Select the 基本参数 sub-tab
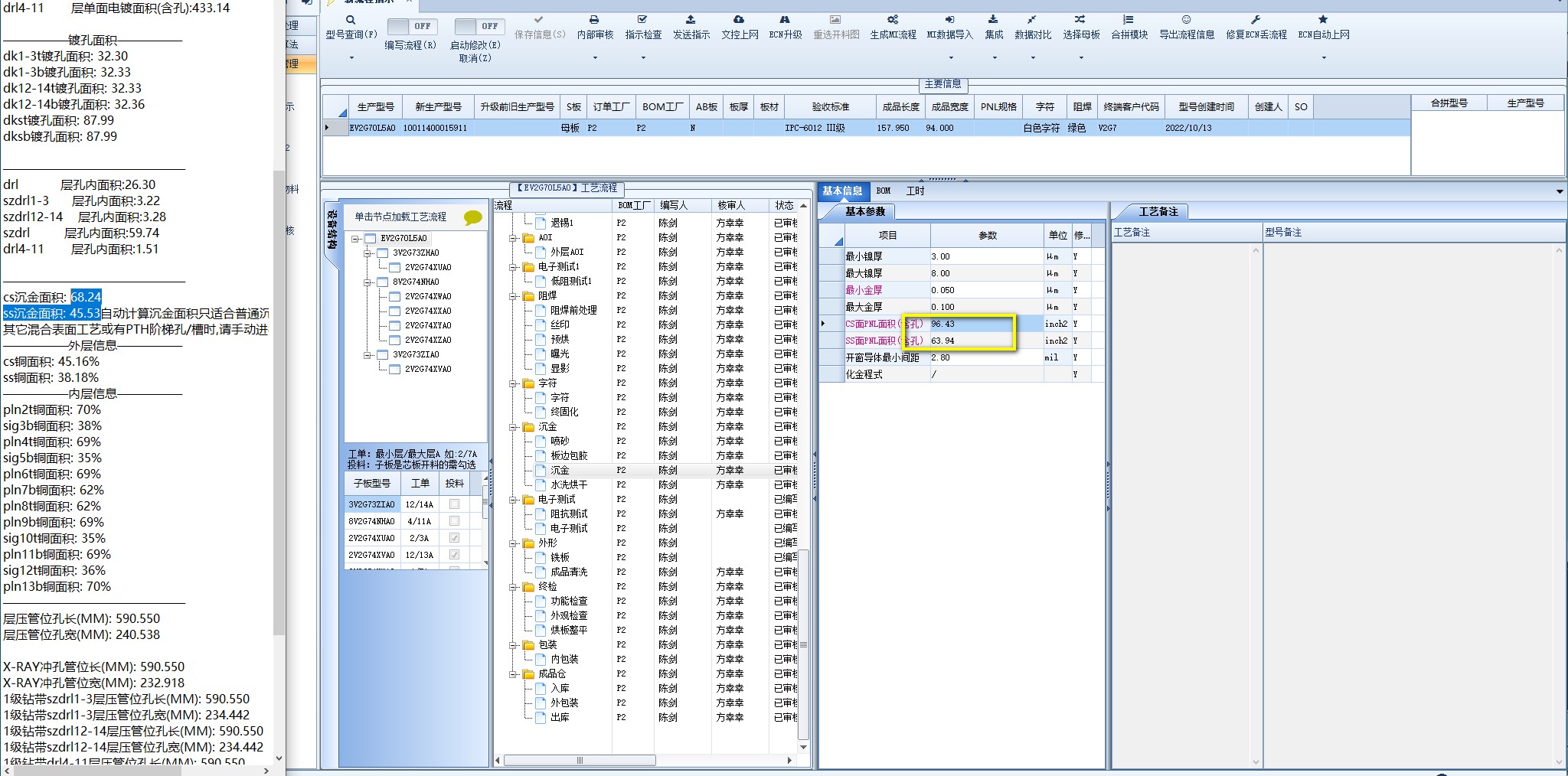The image size is (1568, 776). click(x=864, y=212)
